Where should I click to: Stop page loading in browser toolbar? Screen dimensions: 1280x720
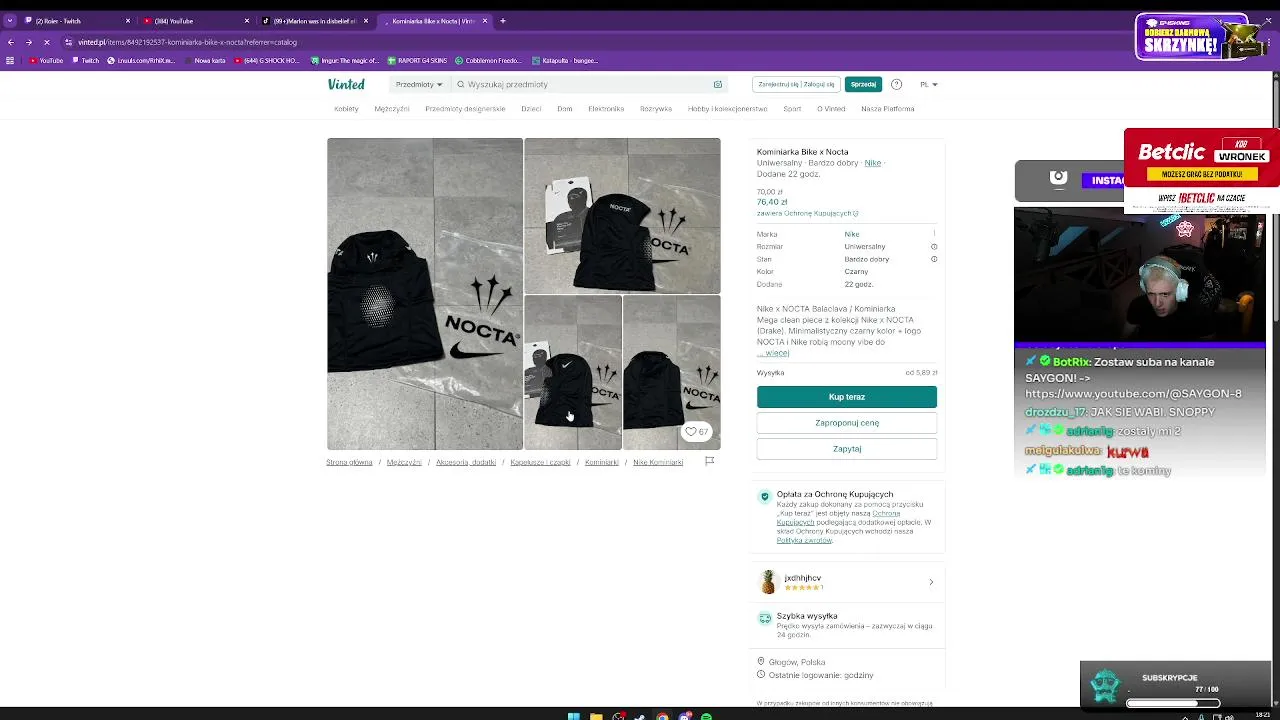click(x=46, y=42)
